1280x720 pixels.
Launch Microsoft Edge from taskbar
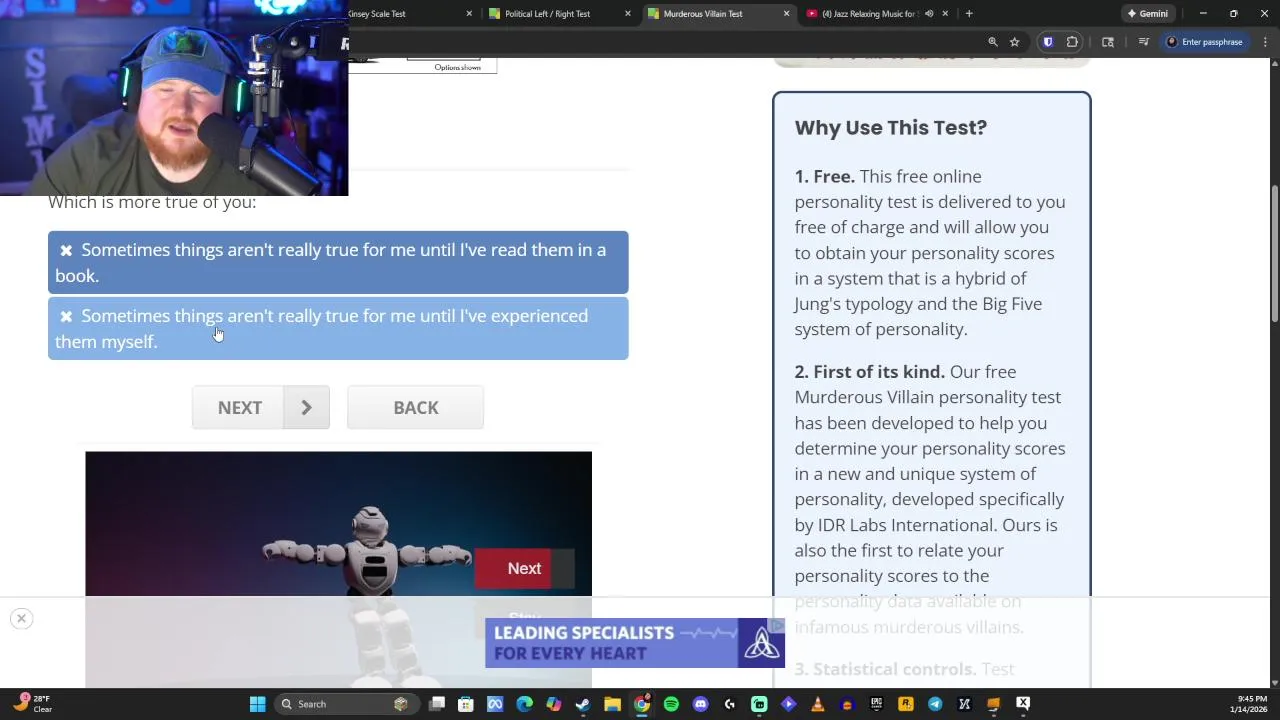coord(524,704)
